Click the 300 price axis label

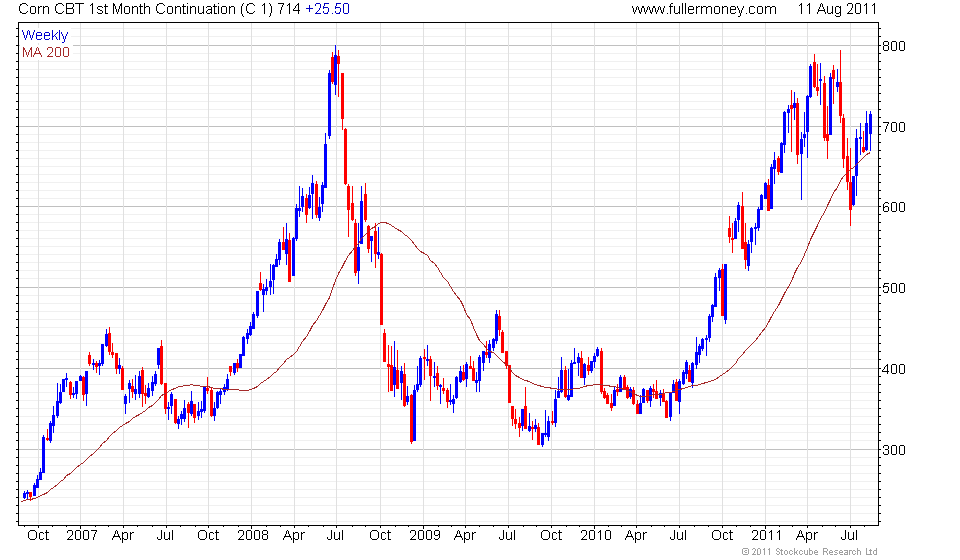click(893, 450)
